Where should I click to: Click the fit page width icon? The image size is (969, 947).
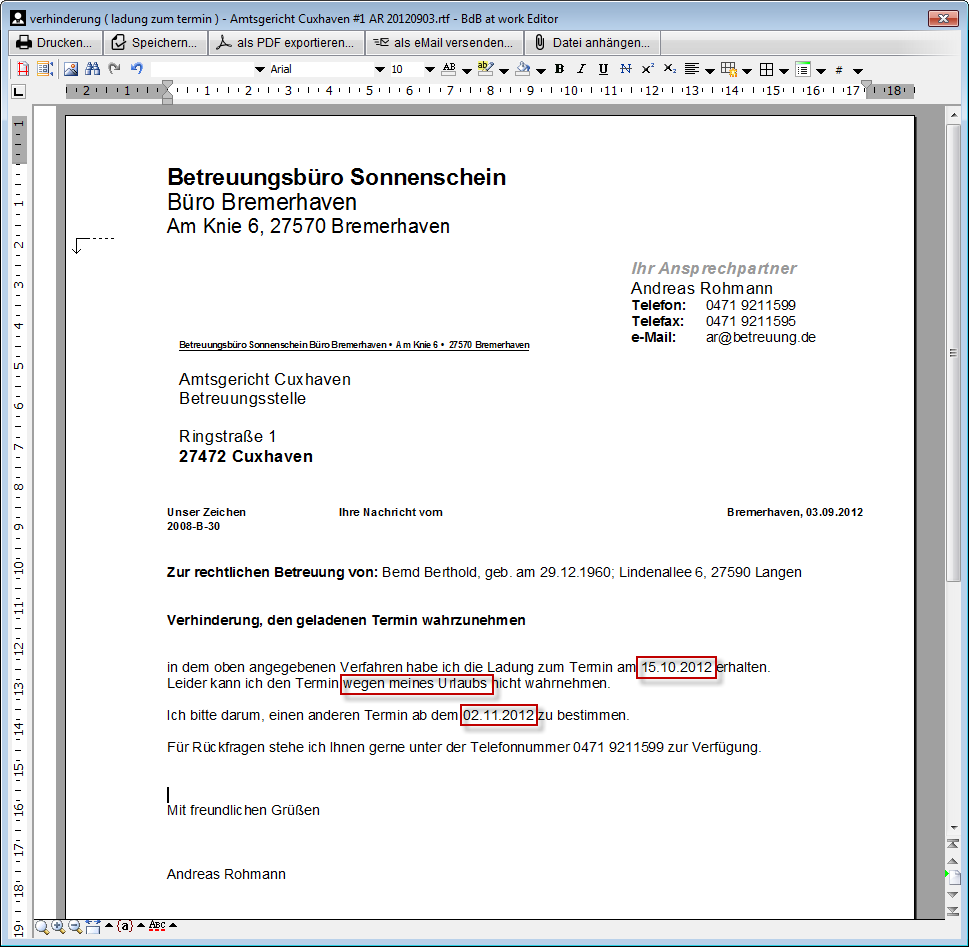click(93, 926)
